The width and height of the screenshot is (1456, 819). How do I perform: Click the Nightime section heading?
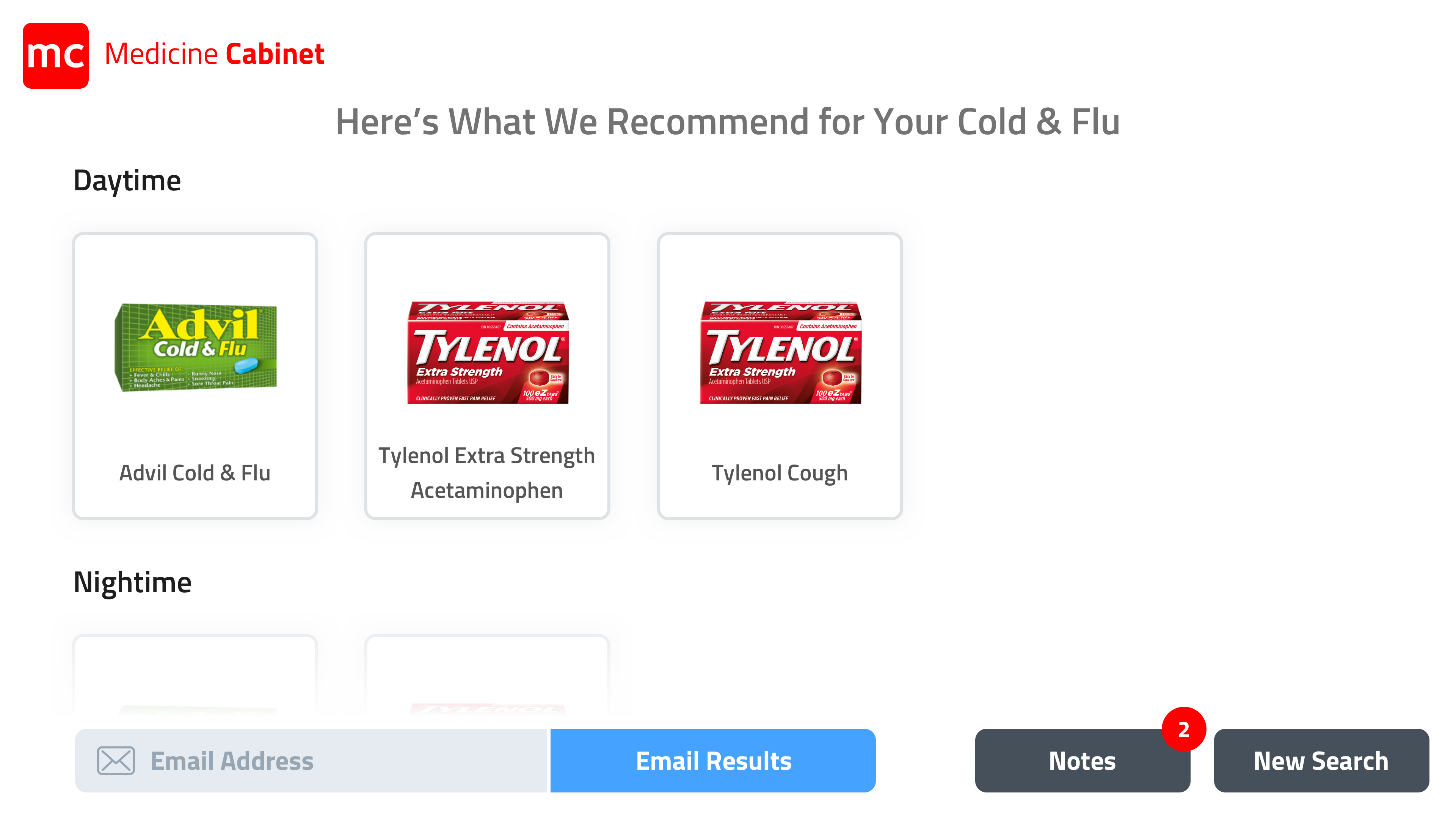(x=133, y=582)
